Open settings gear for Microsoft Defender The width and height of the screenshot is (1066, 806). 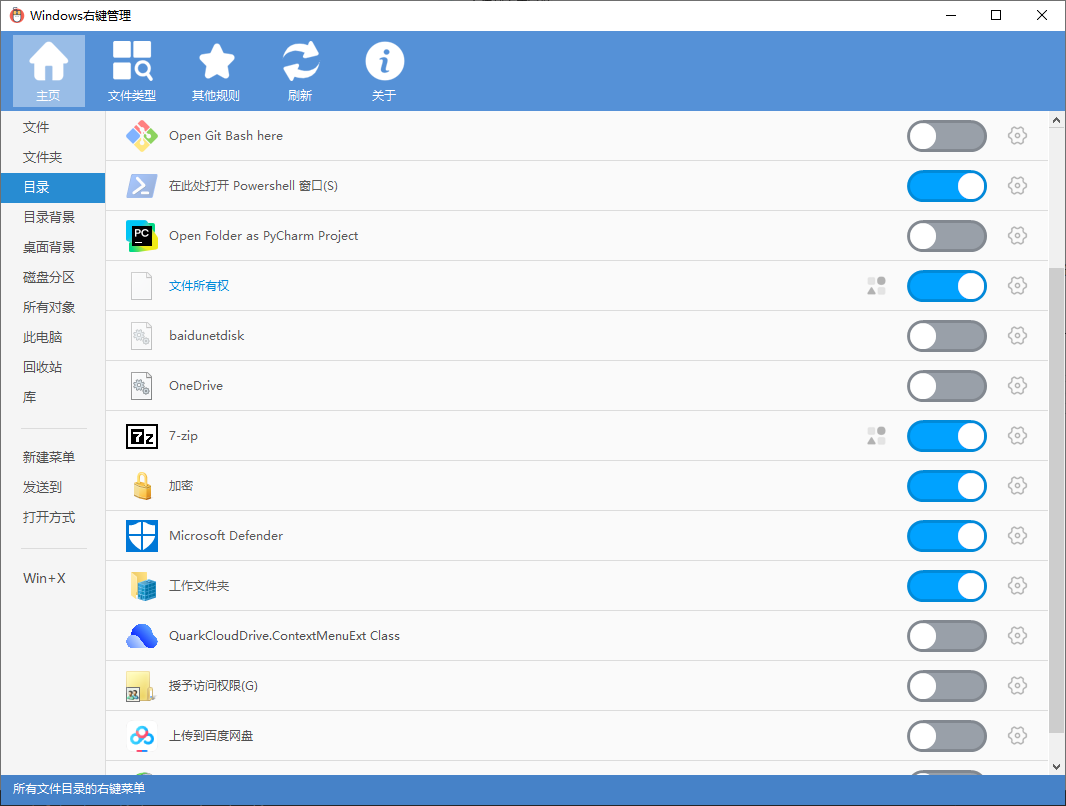coord(1017,536)
